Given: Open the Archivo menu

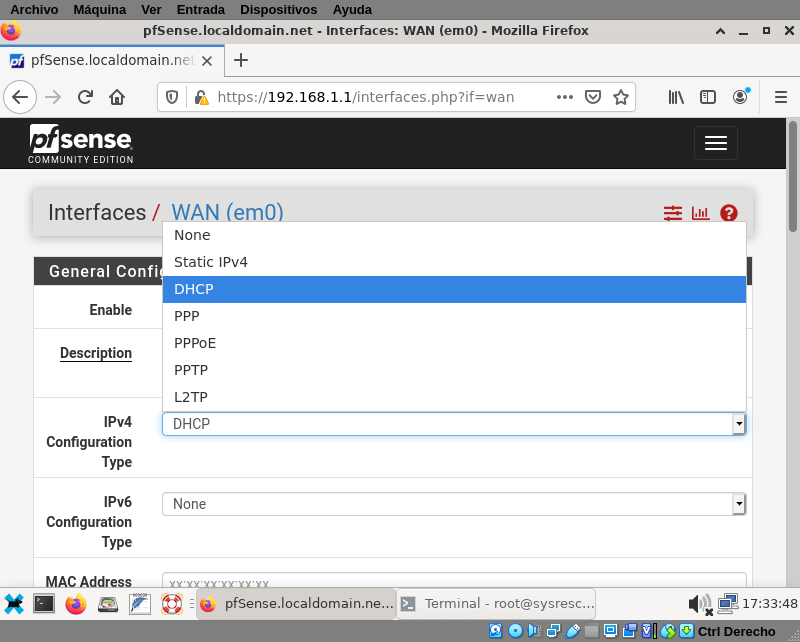Looking at the screenshot, I should 34,10.
